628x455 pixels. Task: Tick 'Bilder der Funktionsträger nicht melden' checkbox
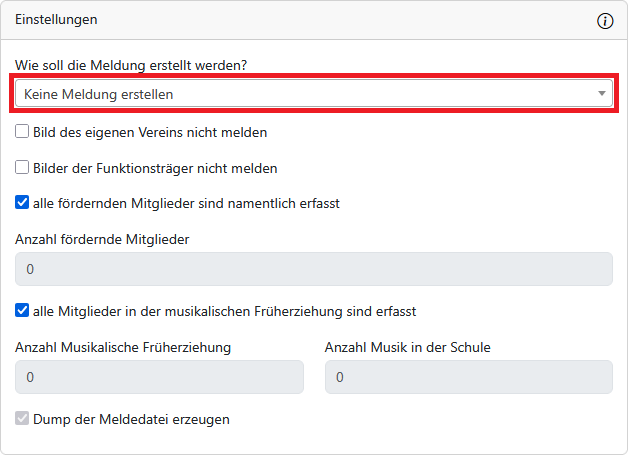click(x=22, y=168)
